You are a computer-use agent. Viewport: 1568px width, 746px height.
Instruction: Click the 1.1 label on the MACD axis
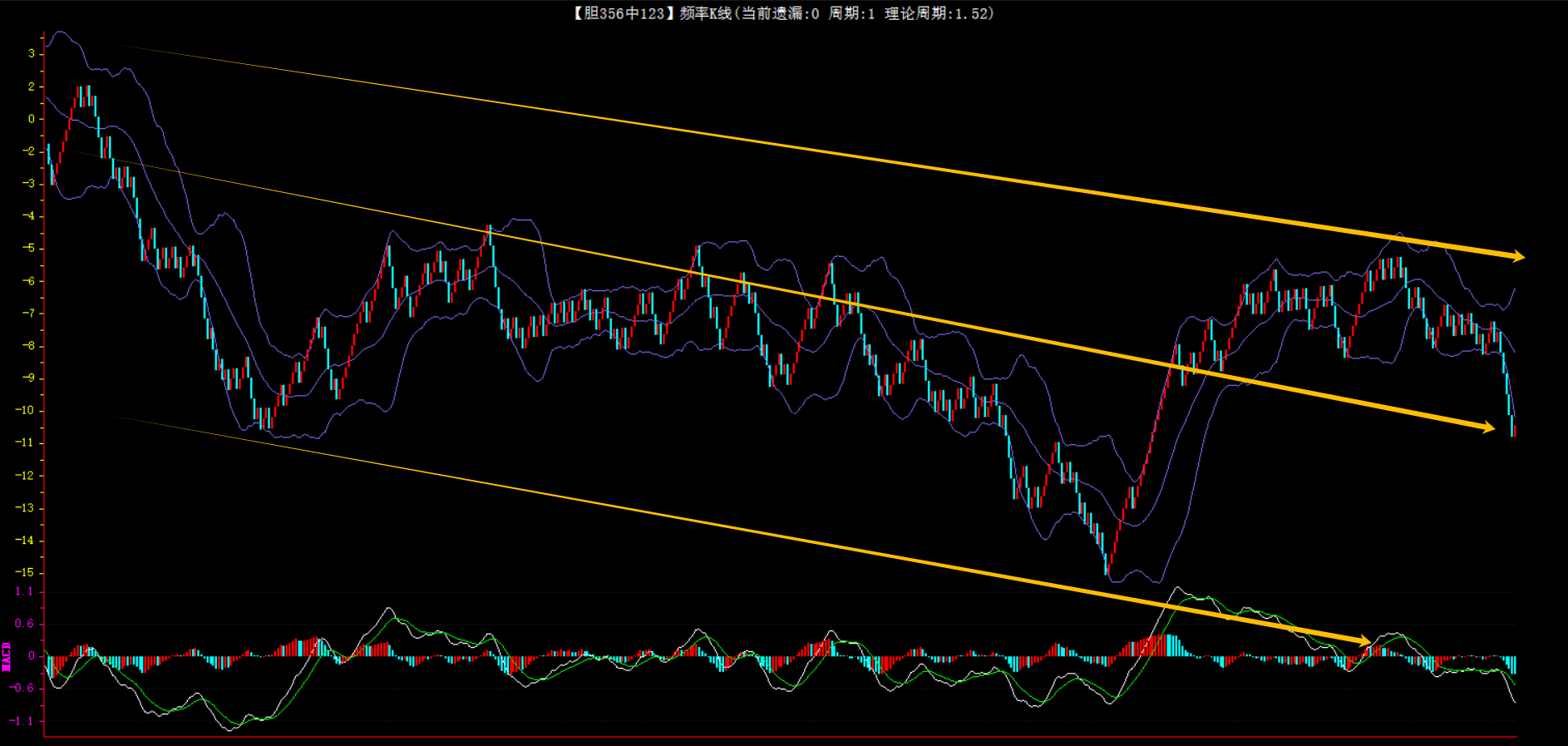[25, 592]
